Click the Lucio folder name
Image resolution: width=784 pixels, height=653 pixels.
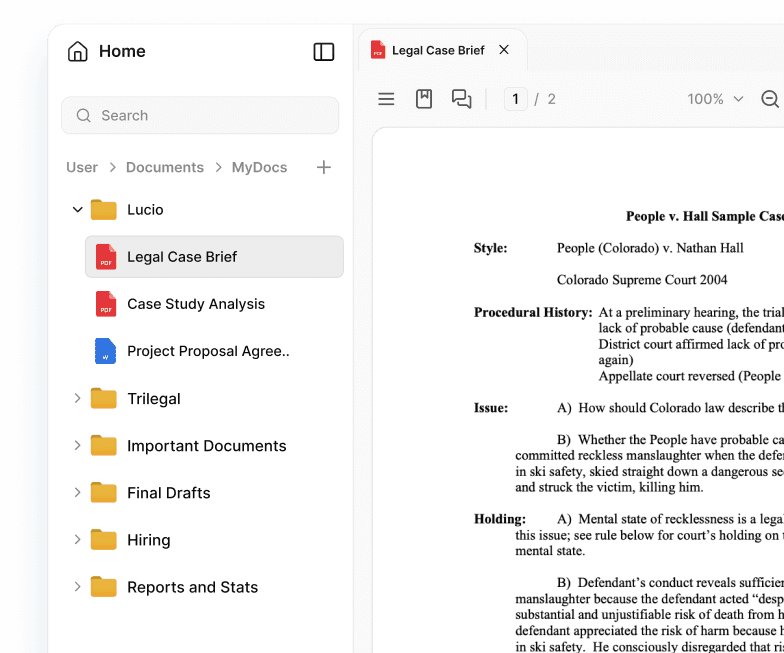coord(145,210)
